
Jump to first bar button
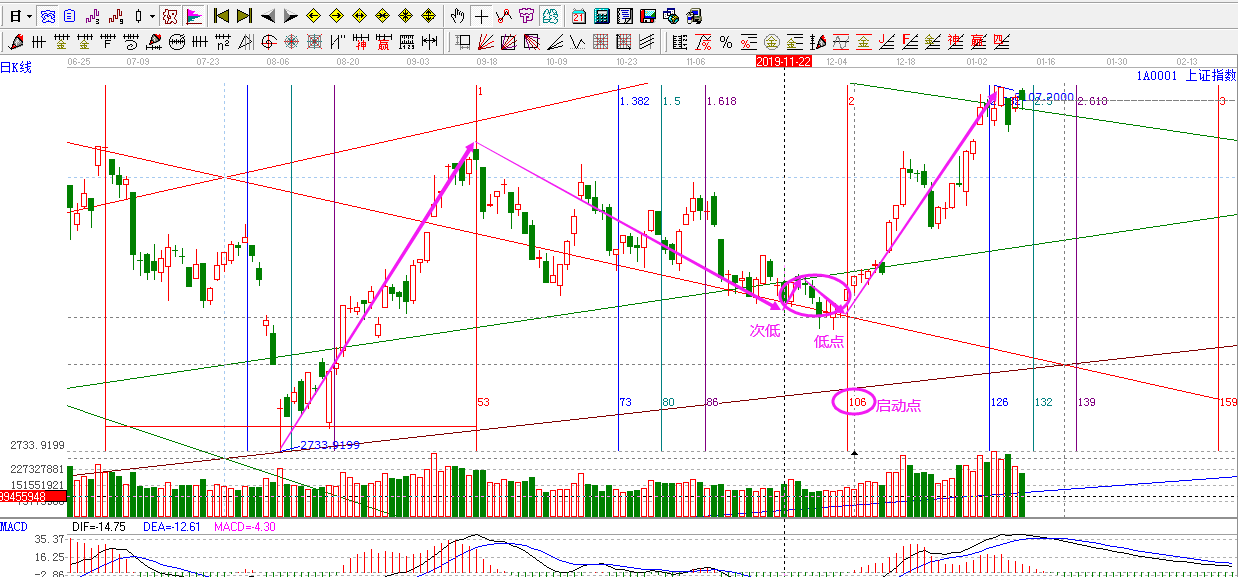pyautogui.click(x=222, y=16)
